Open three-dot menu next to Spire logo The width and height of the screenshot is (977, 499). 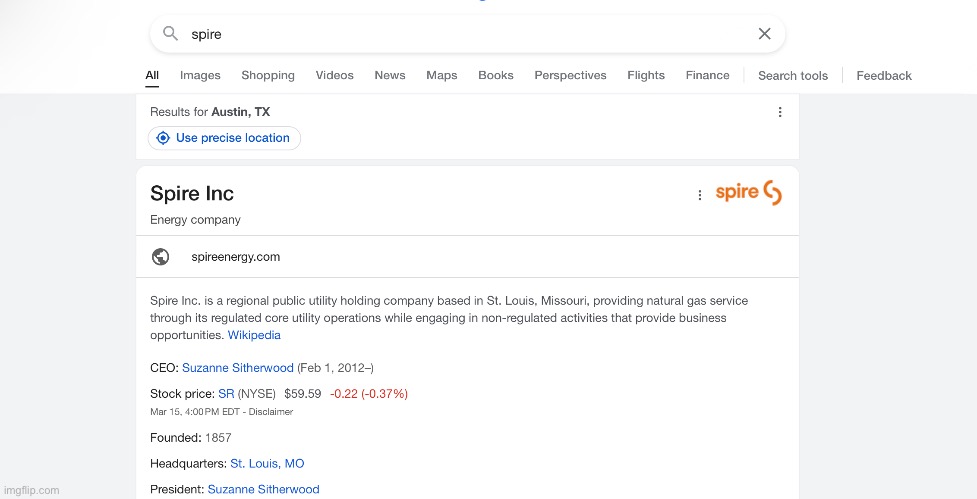pyautogui.click(x=700, y=195)
